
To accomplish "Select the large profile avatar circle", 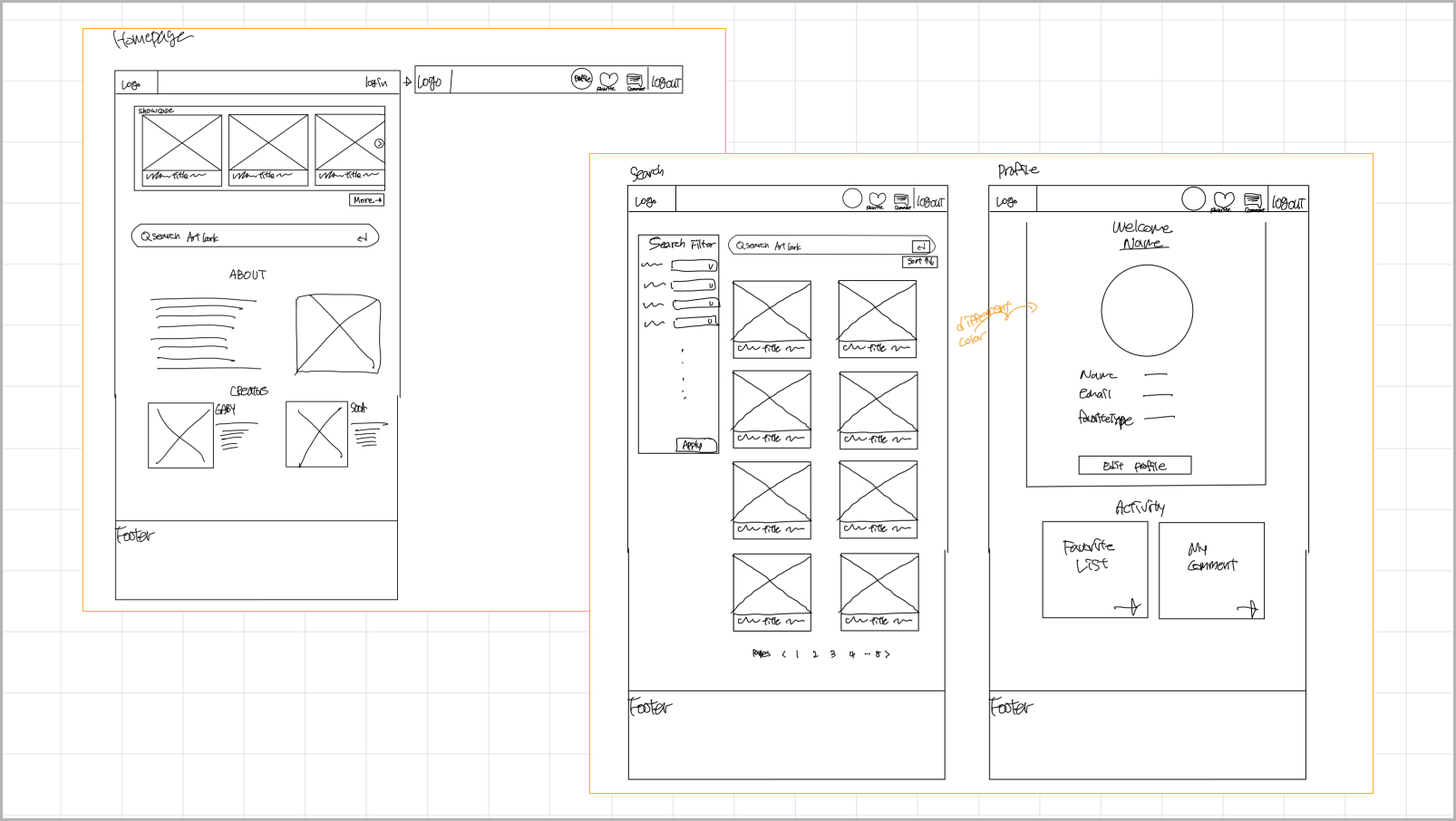I will (x=1147, y=311).
